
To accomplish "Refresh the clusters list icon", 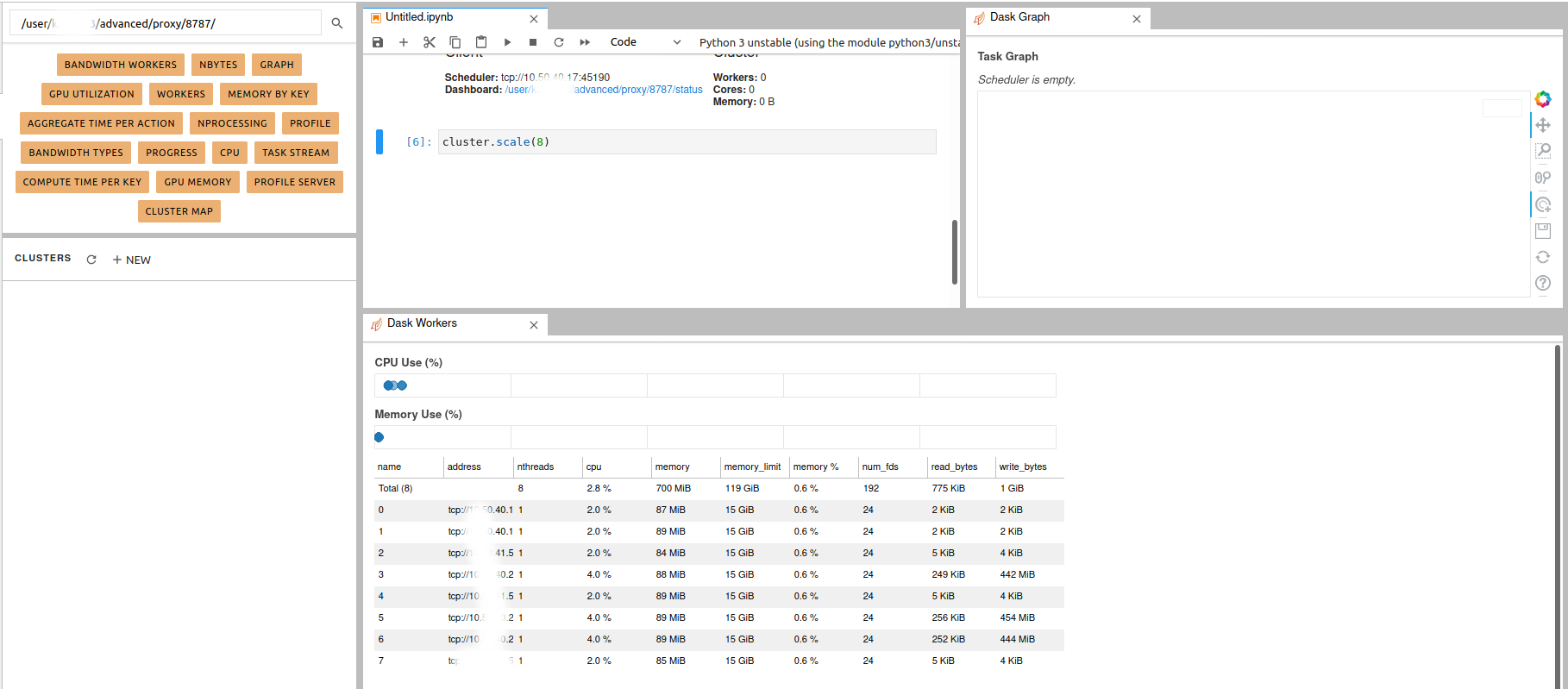I will click(x=91, y=260).
